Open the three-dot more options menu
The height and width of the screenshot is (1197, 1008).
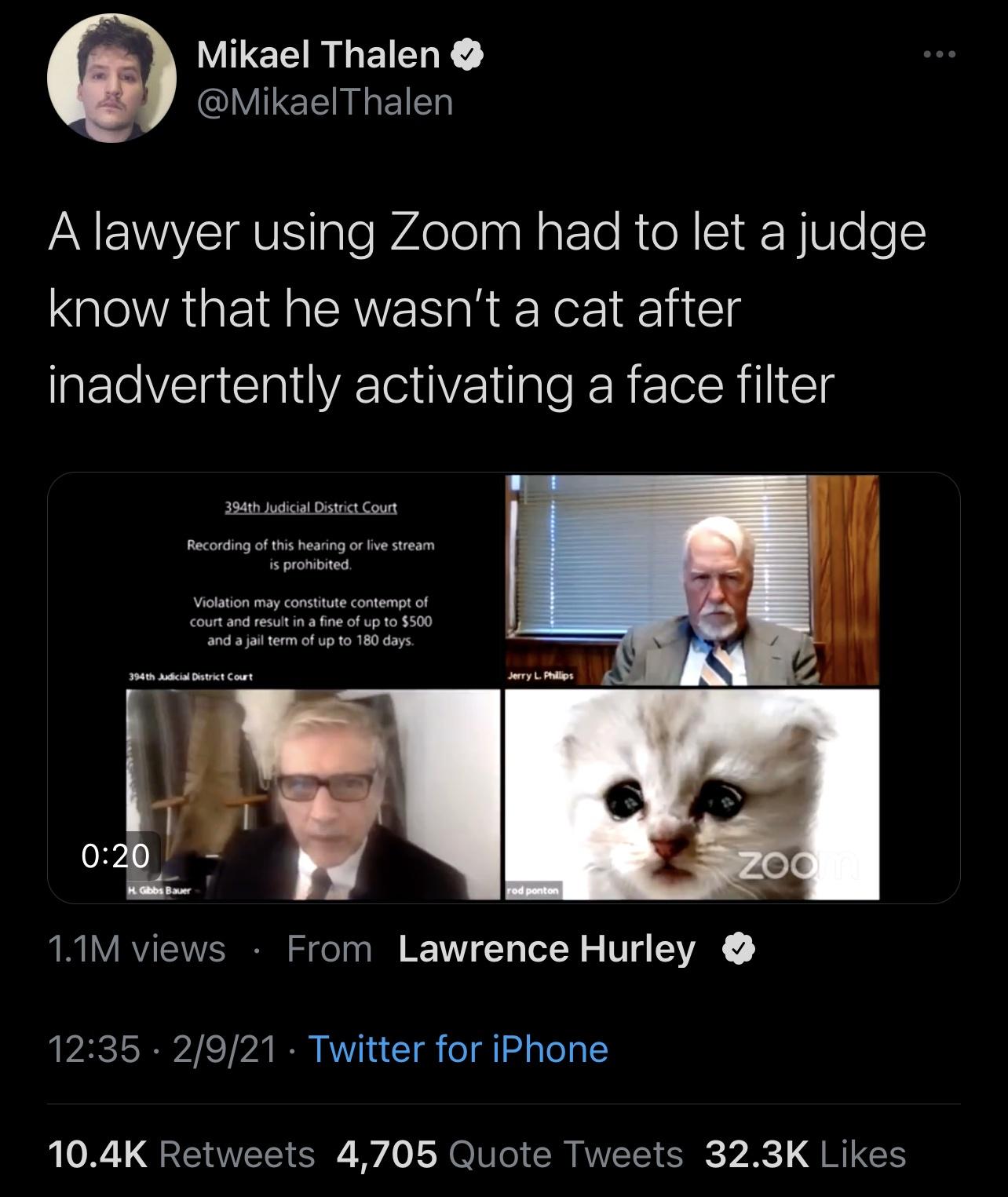939,55
